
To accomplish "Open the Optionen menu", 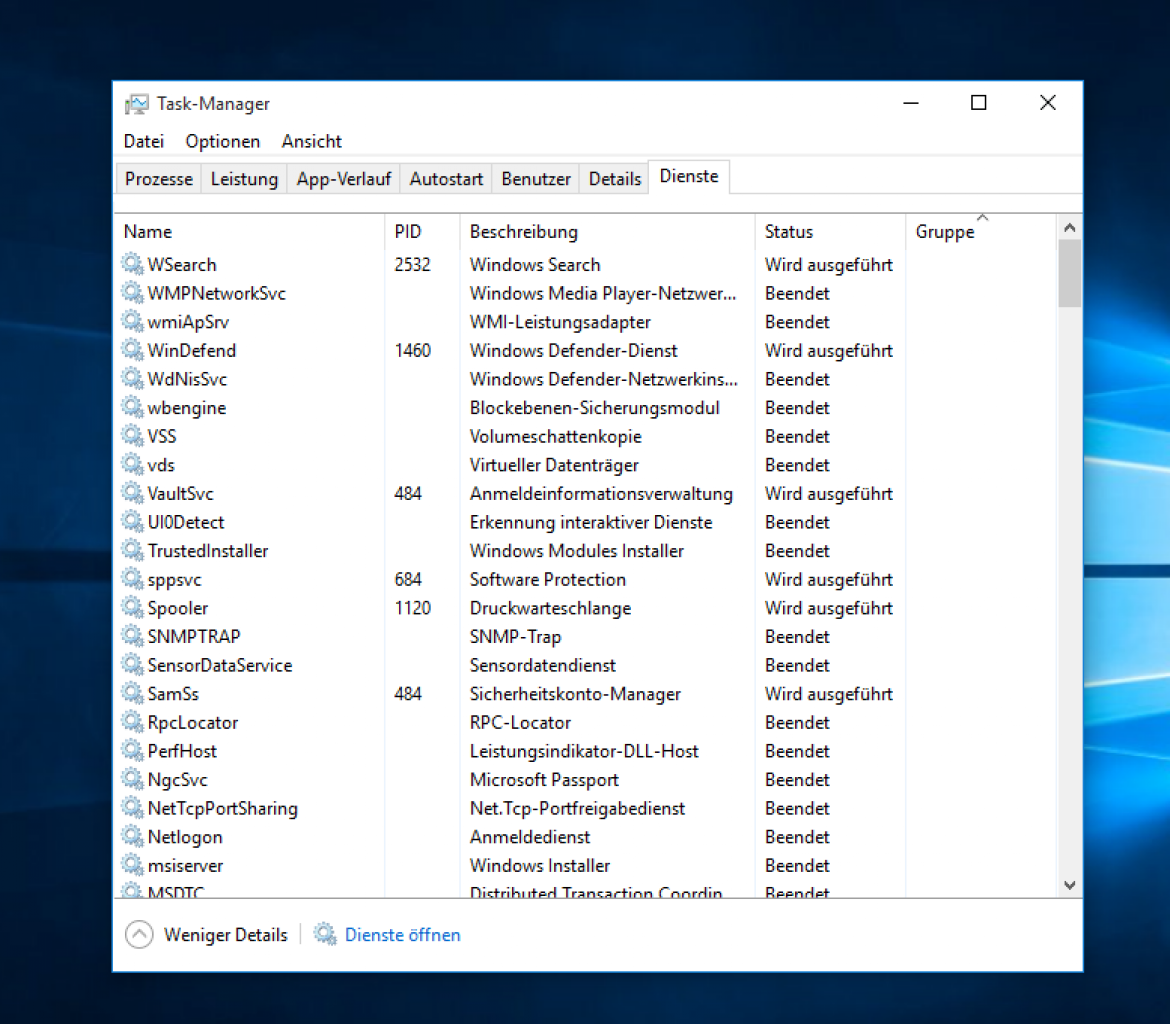I will point(222,141).
